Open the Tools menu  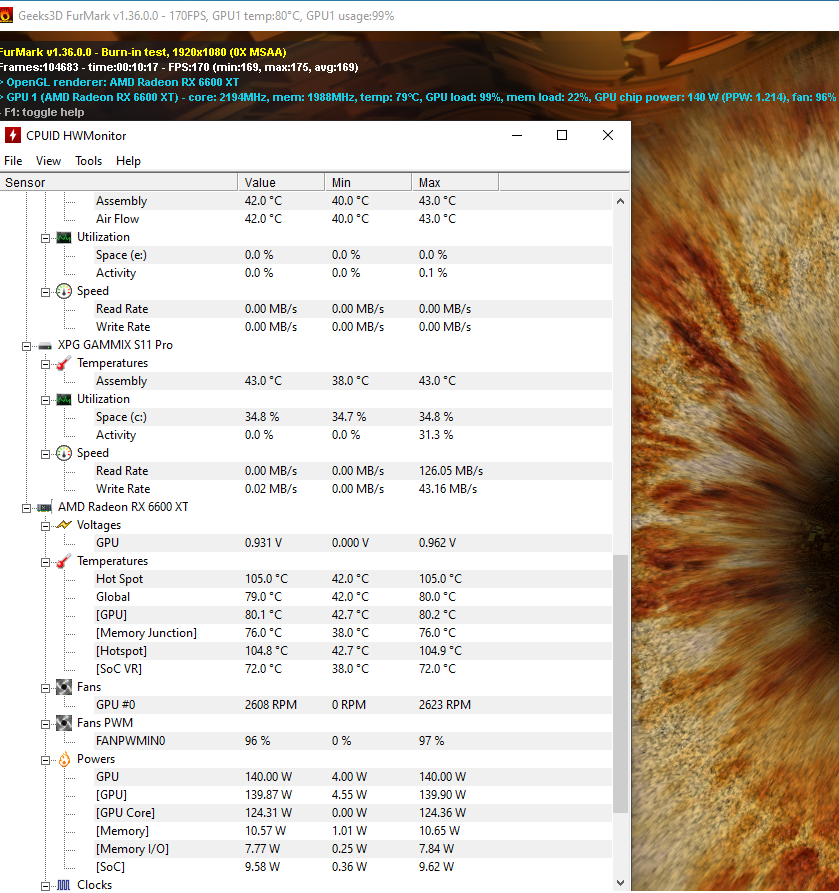click(x=88, y=161)
